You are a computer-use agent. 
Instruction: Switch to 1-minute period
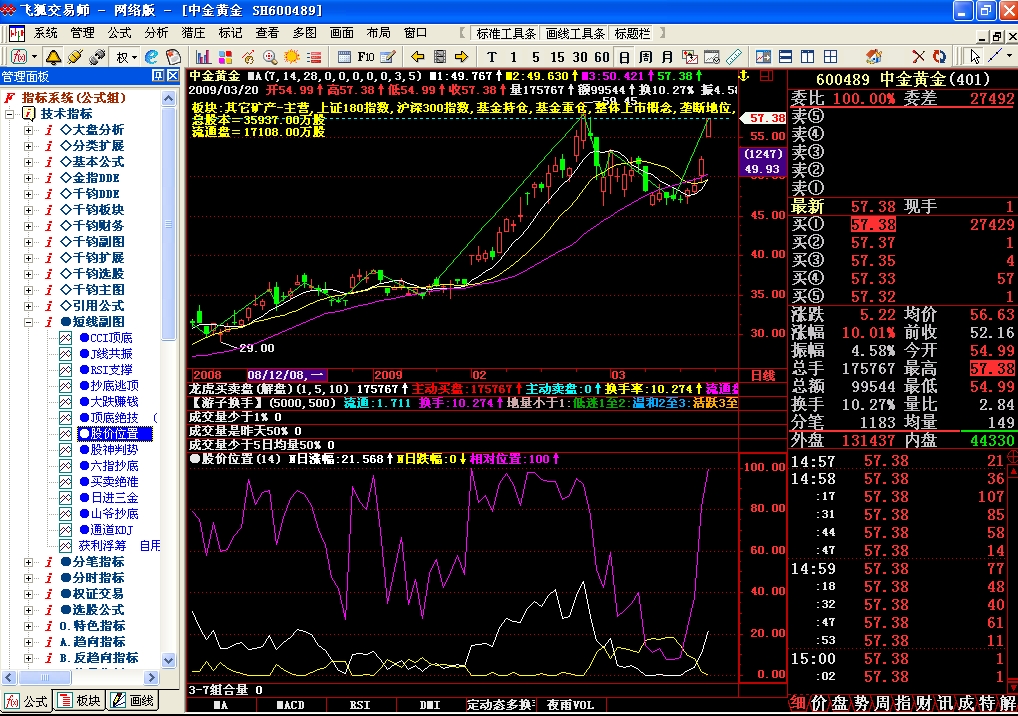click(513, 57)
